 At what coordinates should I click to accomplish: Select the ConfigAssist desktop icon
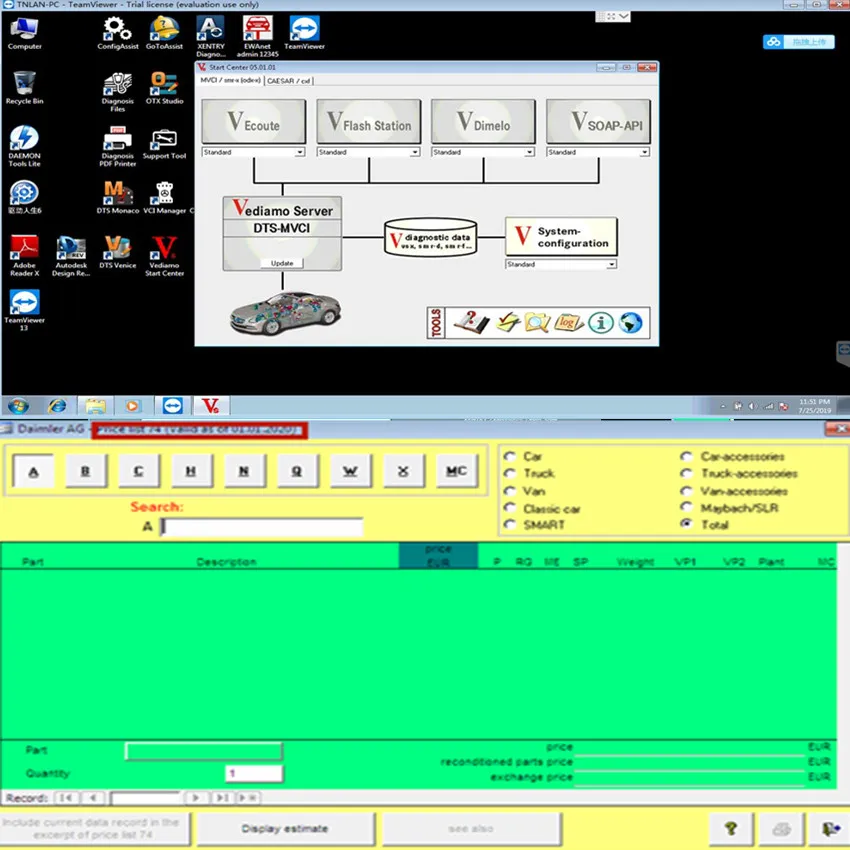118,34
